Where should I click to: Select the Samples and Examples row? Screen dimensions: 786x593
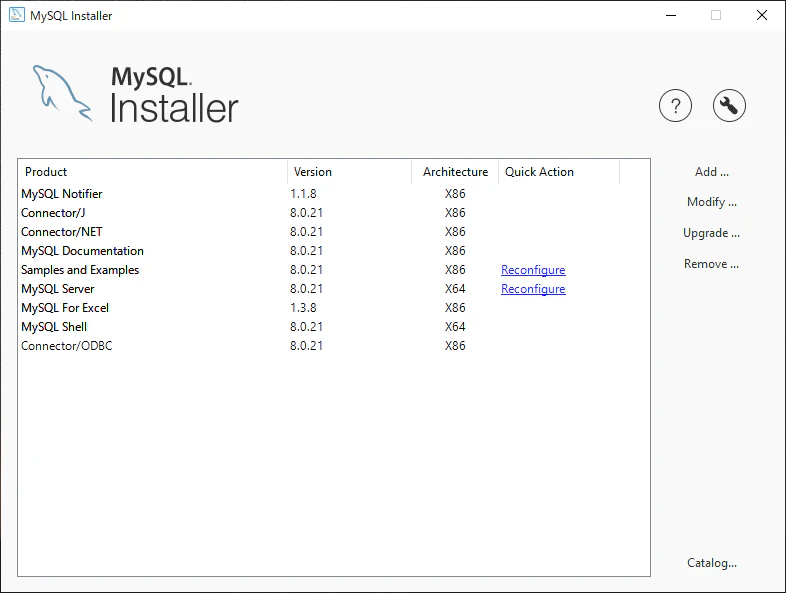[x=334, y=270]
